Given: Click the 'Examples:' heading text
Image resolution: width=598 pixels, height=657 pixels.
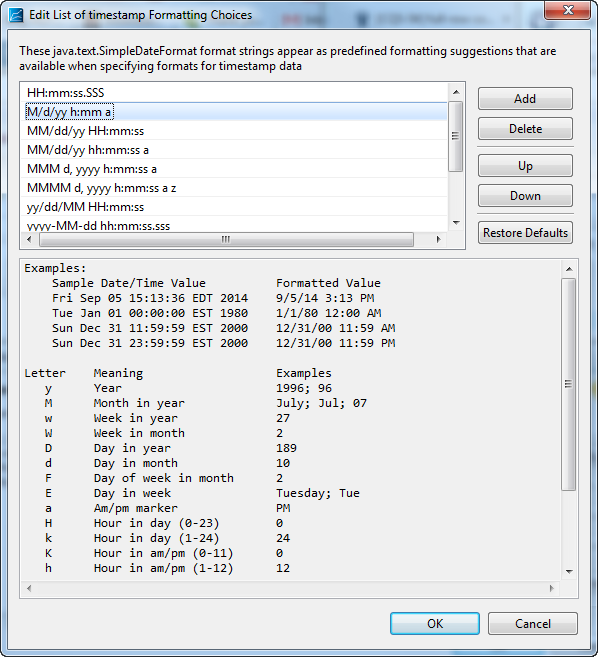Looking at the screenshot, I should (x=55, y=268).
